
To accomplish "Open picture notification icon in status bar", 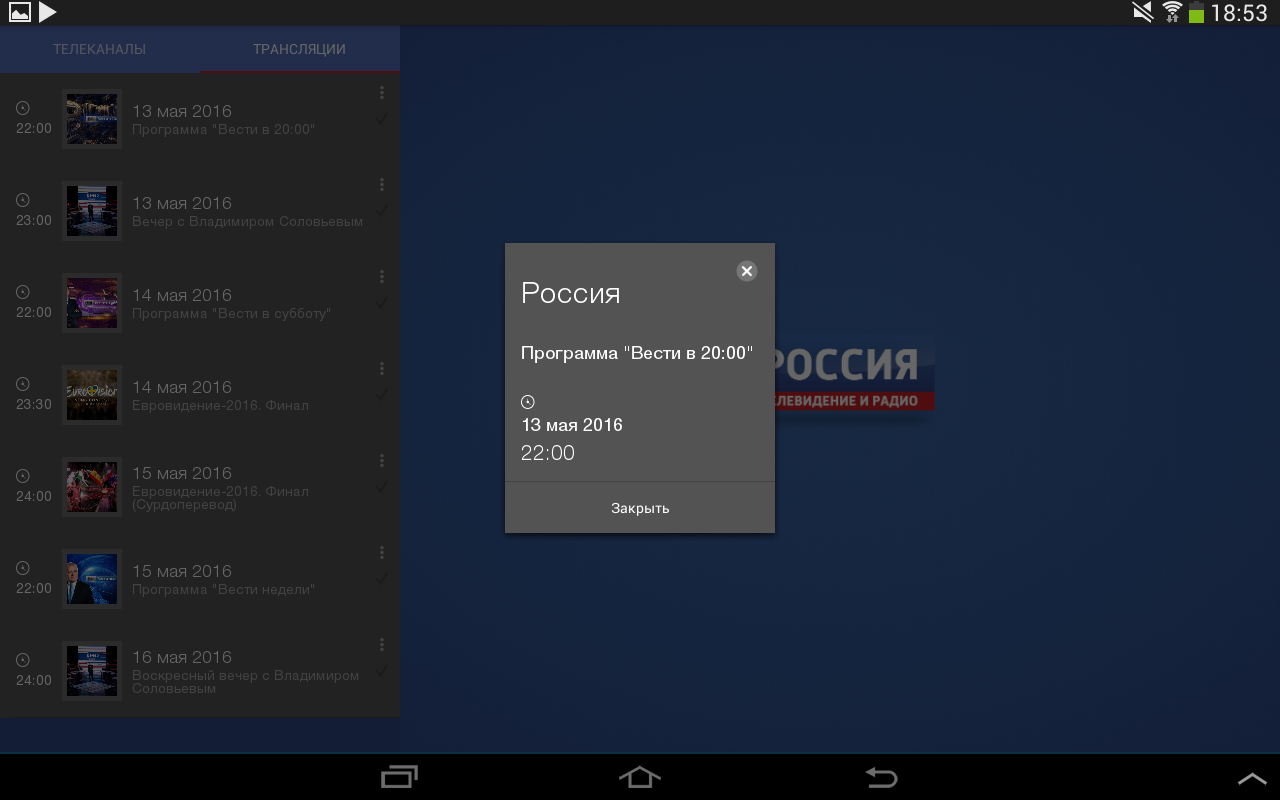I will [x=19, y=12].
